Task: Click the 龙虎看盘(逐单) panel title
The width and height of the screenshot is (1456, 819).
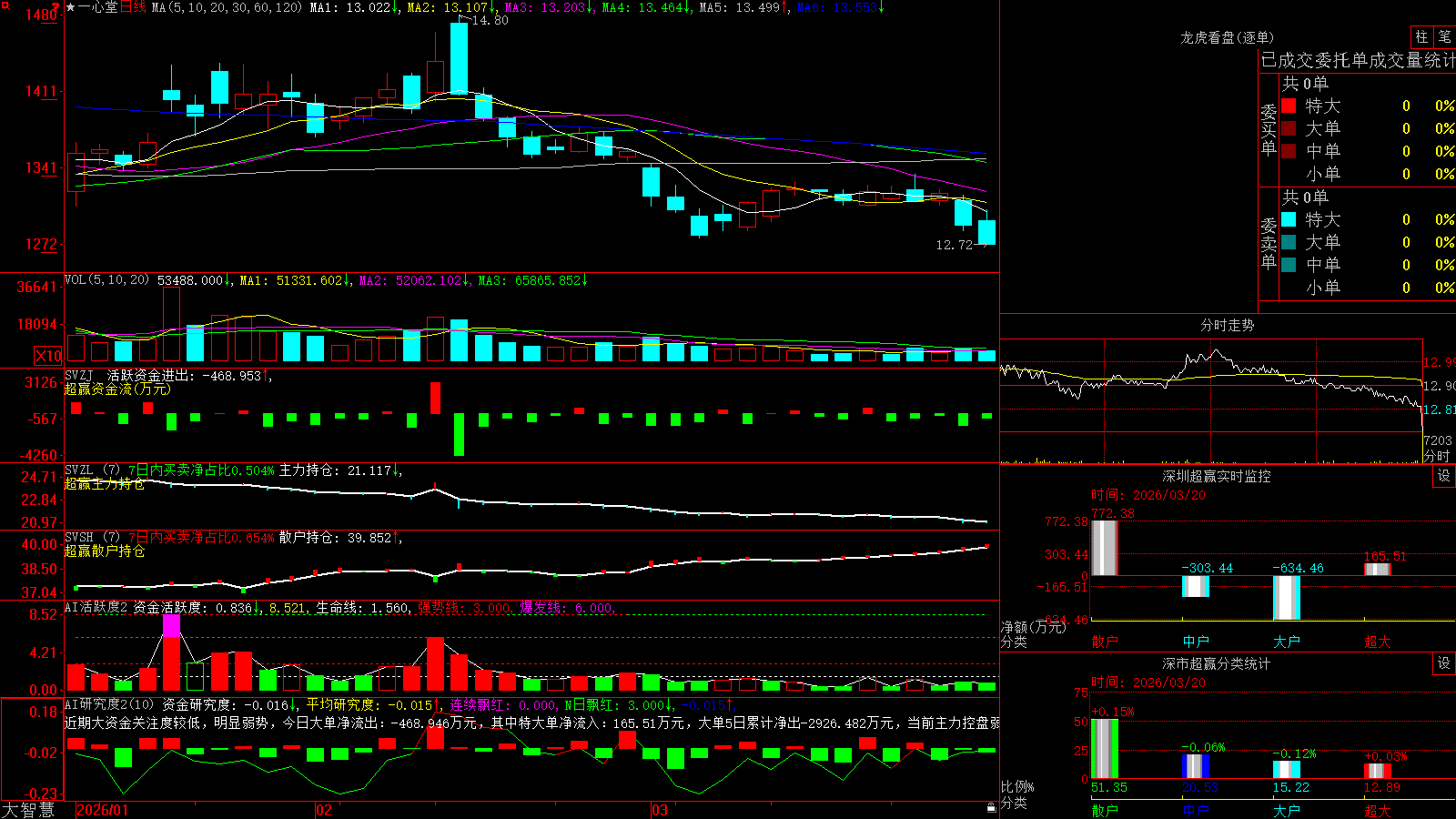Action: tap(1228, 37)
